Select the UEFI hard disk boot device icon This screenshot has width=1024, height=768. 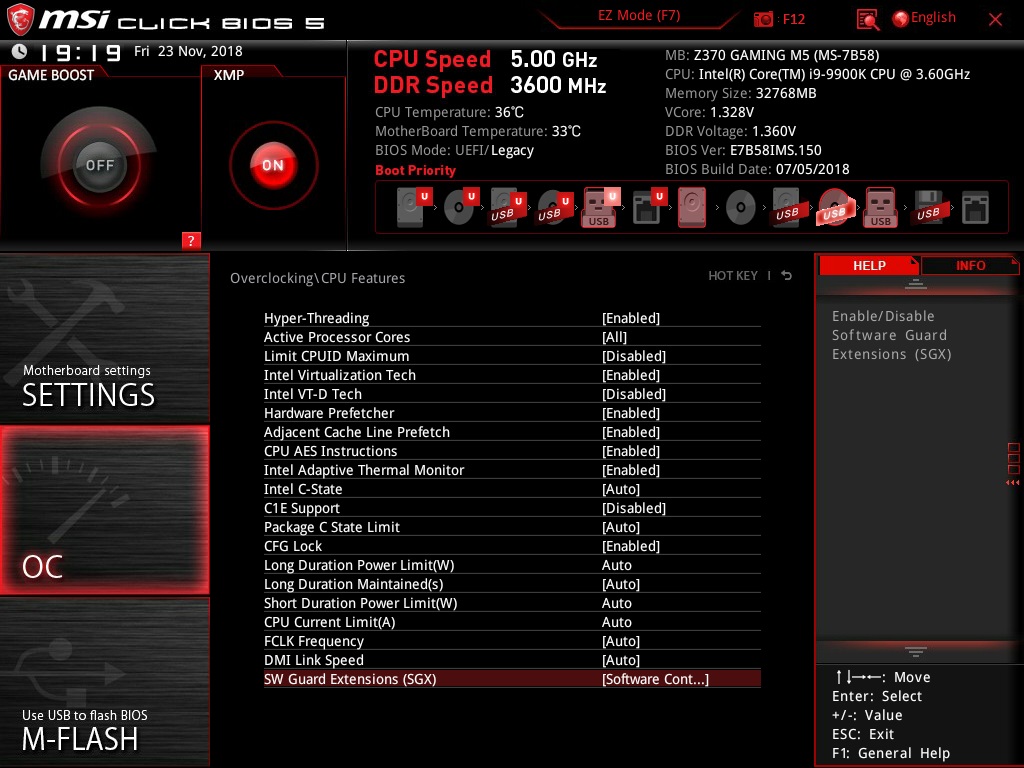[x=414, y=207]
